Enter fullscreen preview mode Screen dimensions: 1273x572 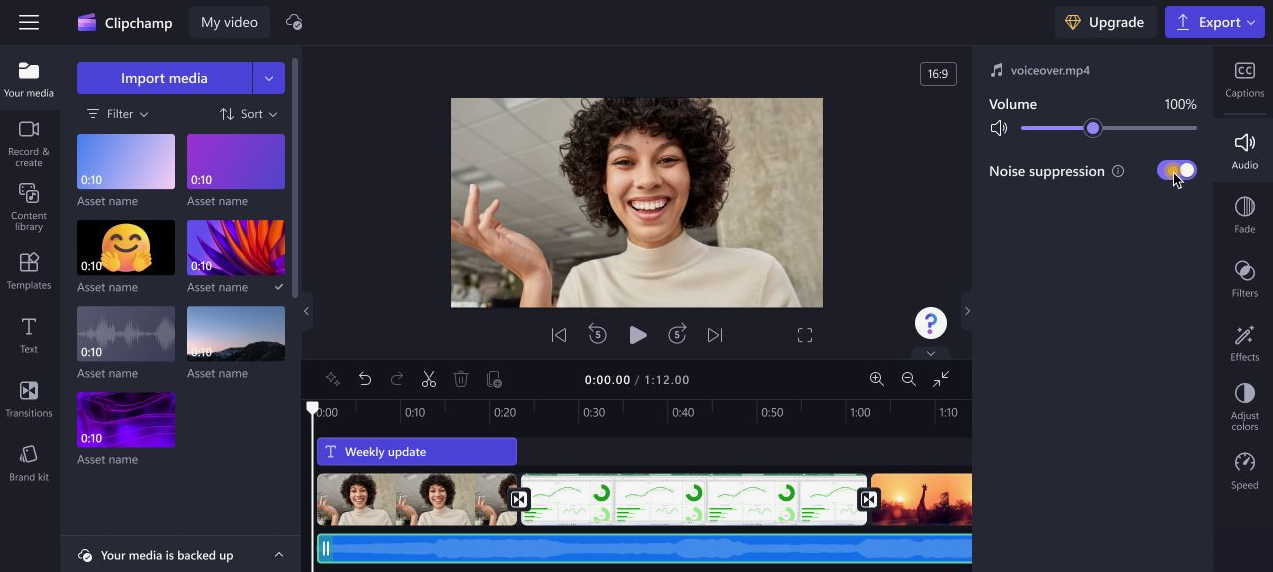[805, 335]
